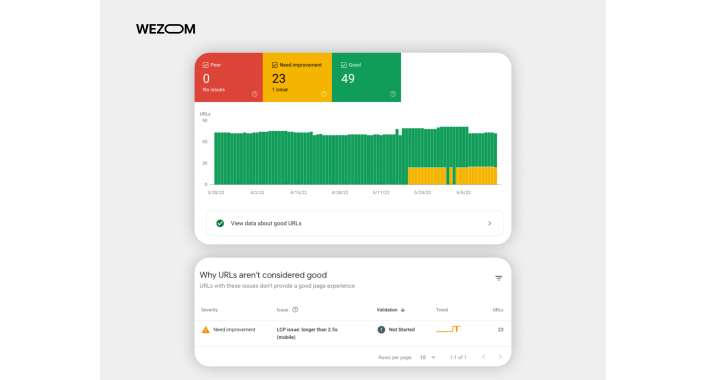Open help icon on Good card
Image resolution: width=707 pixels, height=380 pixels.
coord(393,94)
